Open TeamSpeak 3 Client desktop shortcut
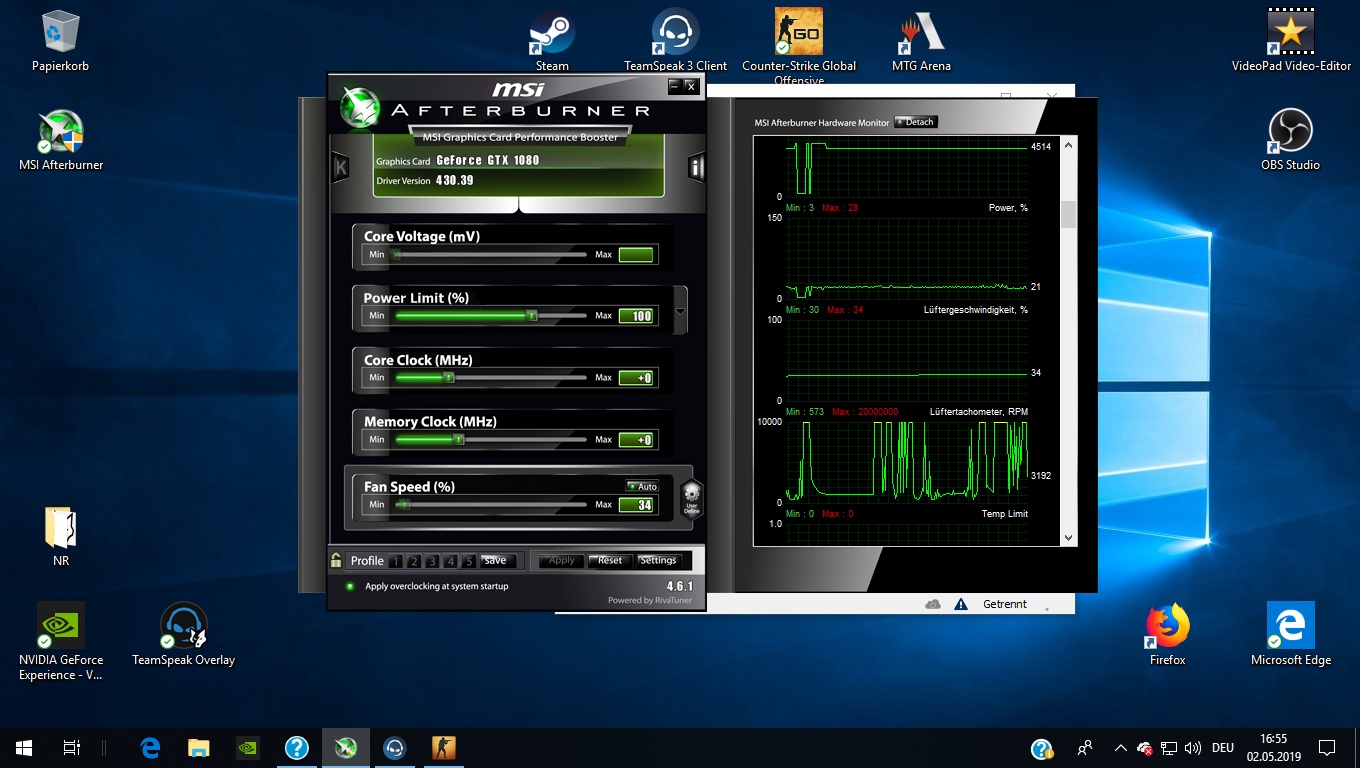Image resolution: width=1360 pixels, height=768 pixels. [675, 40]
